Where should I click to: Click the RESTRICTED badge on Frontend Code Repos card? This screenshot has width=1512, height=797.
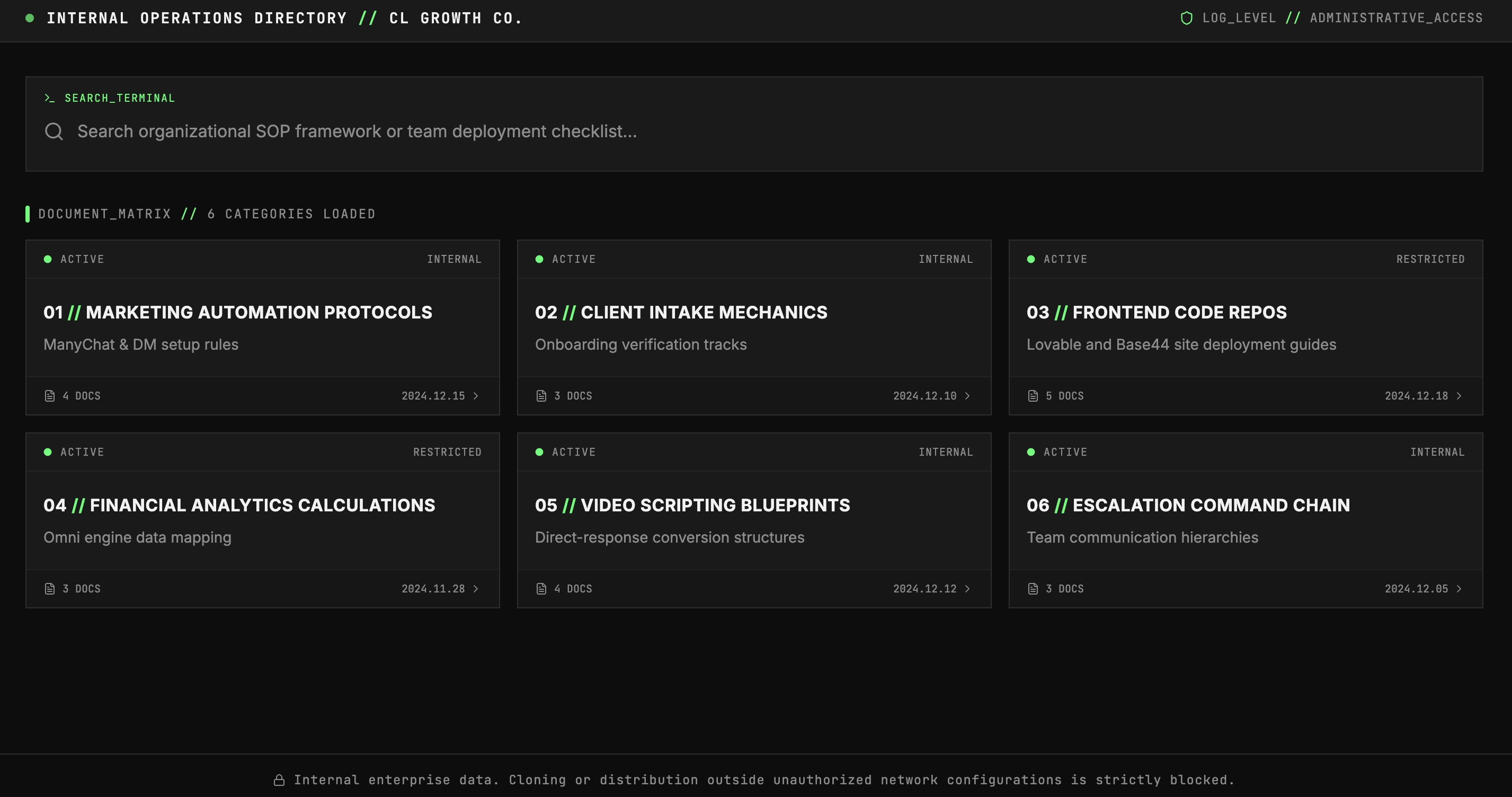point(1430,259)
